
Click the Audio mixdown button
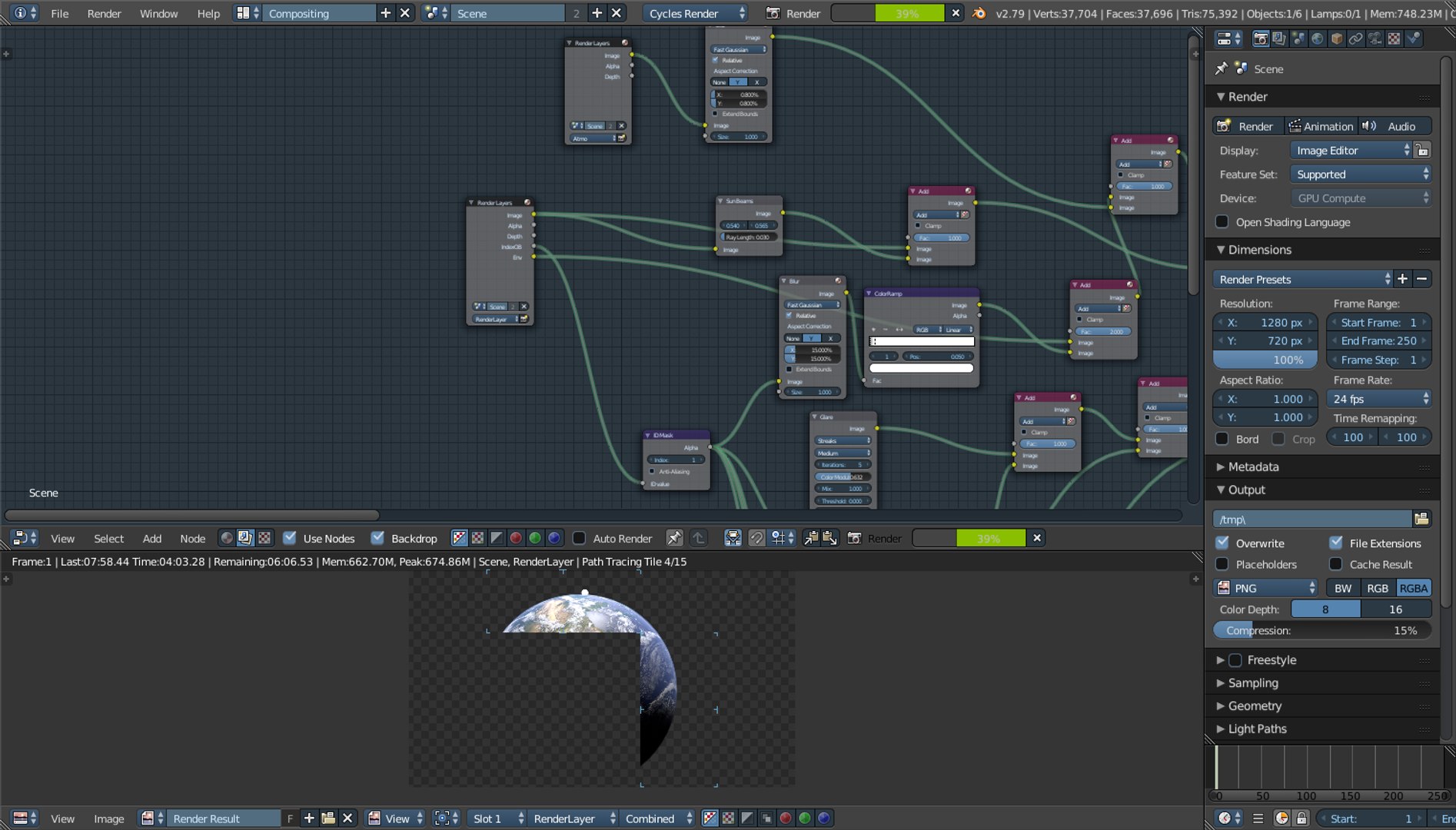point(1395,126)
